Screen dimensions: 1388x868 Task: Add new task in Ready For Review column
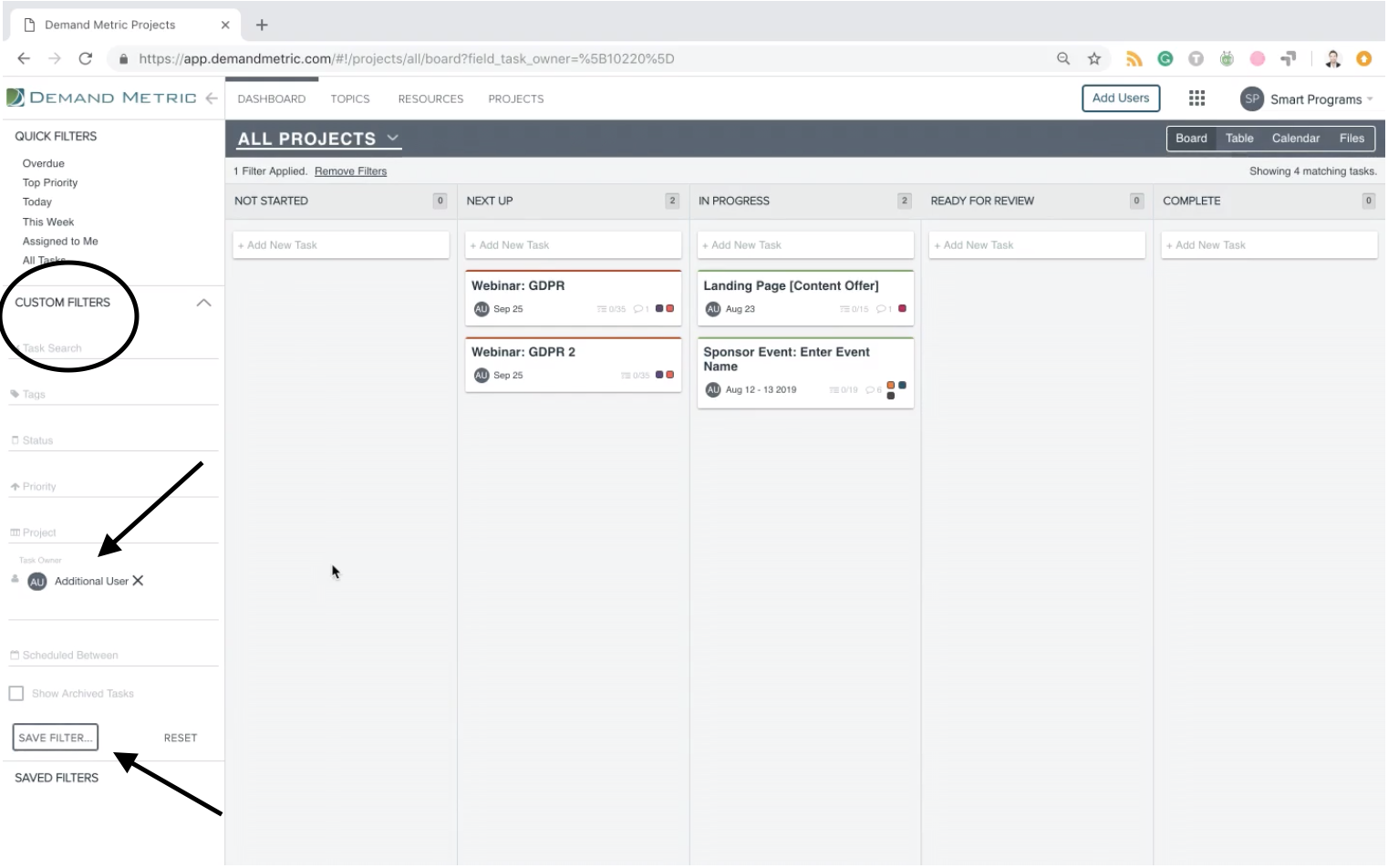[x=1037, y=245]
